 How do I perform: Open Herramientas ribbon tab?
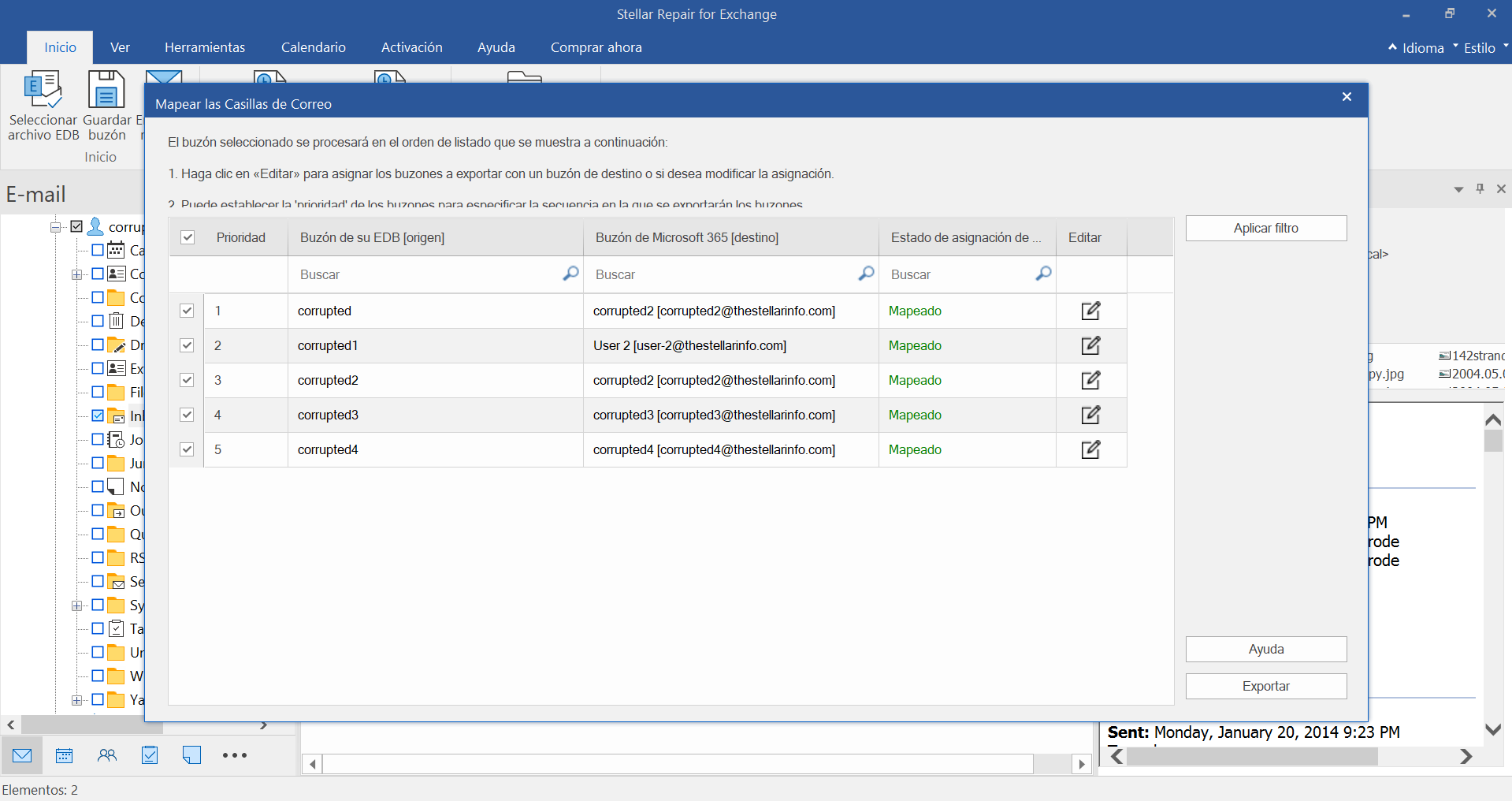[x=205, y=47]
